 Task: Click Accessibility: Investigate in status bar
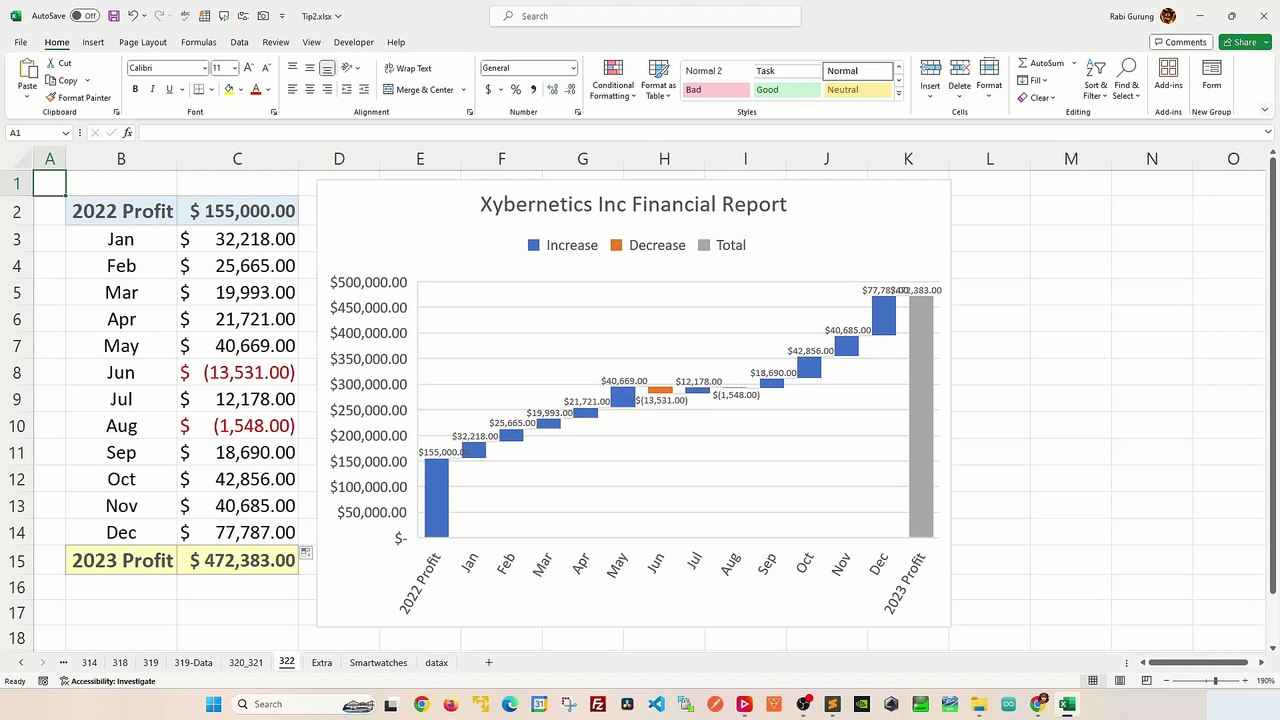108,681
